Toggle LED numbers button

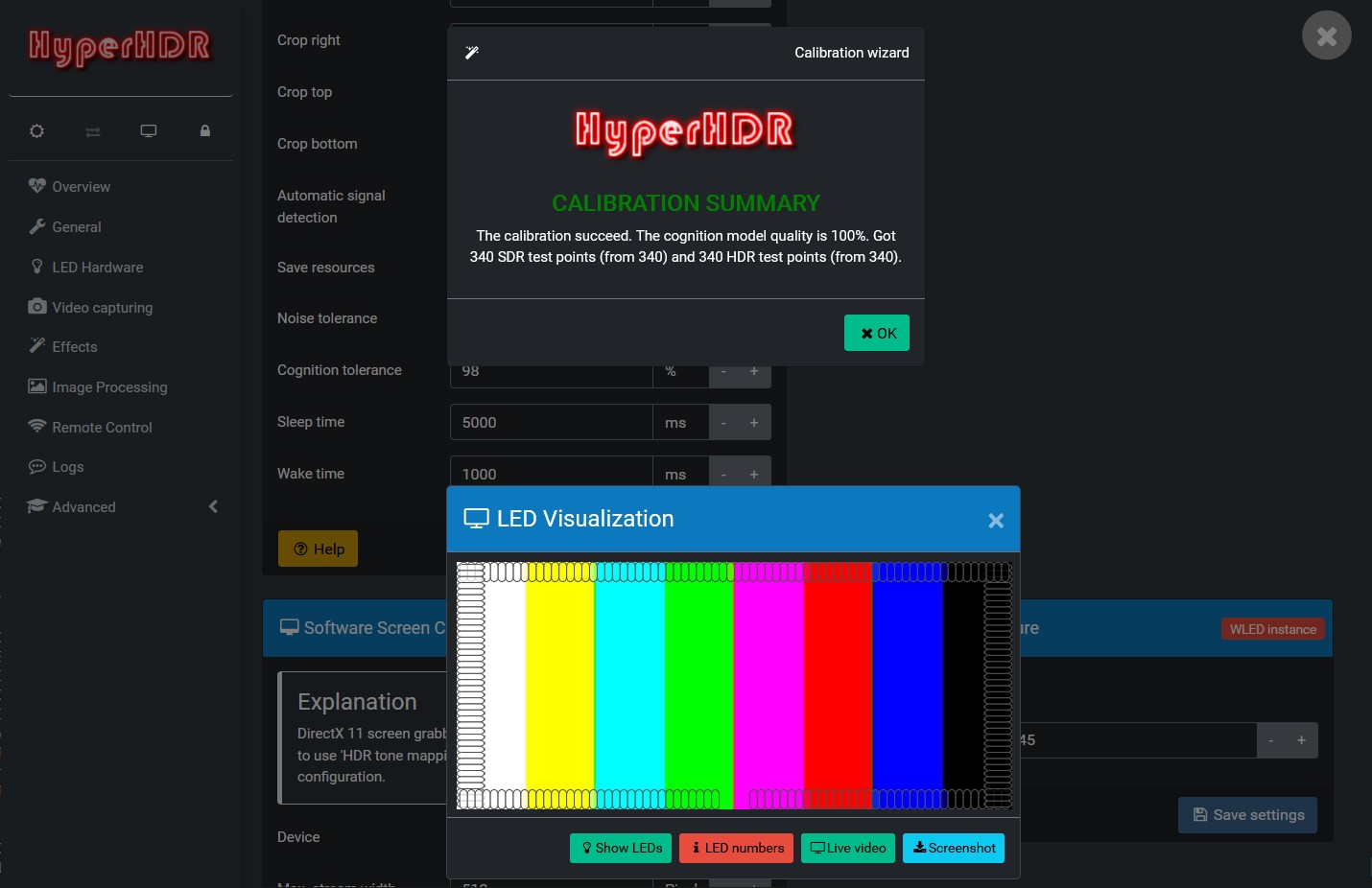(x=736, y=848)
